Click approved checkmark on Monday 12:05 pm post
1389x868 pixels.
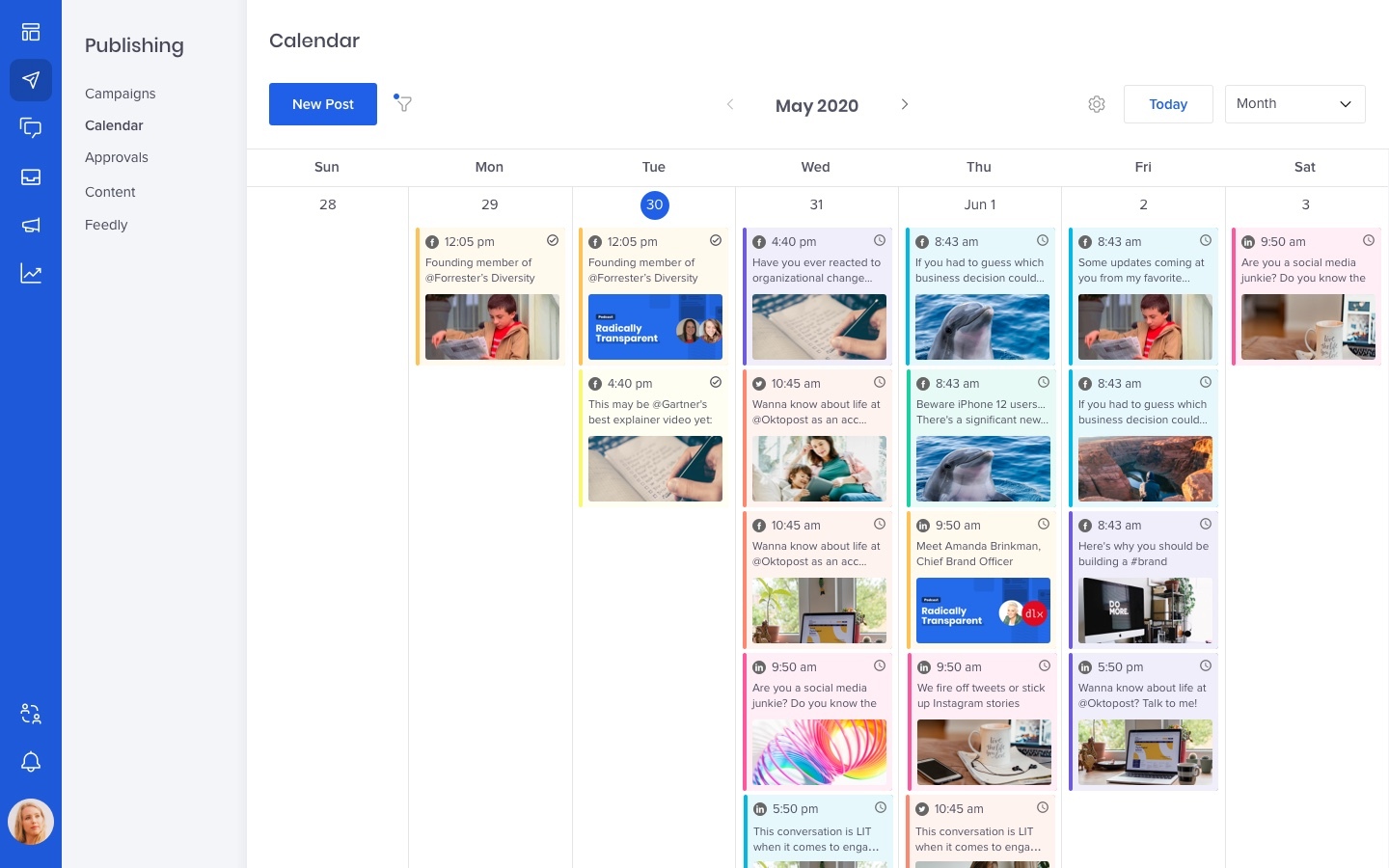553,240
